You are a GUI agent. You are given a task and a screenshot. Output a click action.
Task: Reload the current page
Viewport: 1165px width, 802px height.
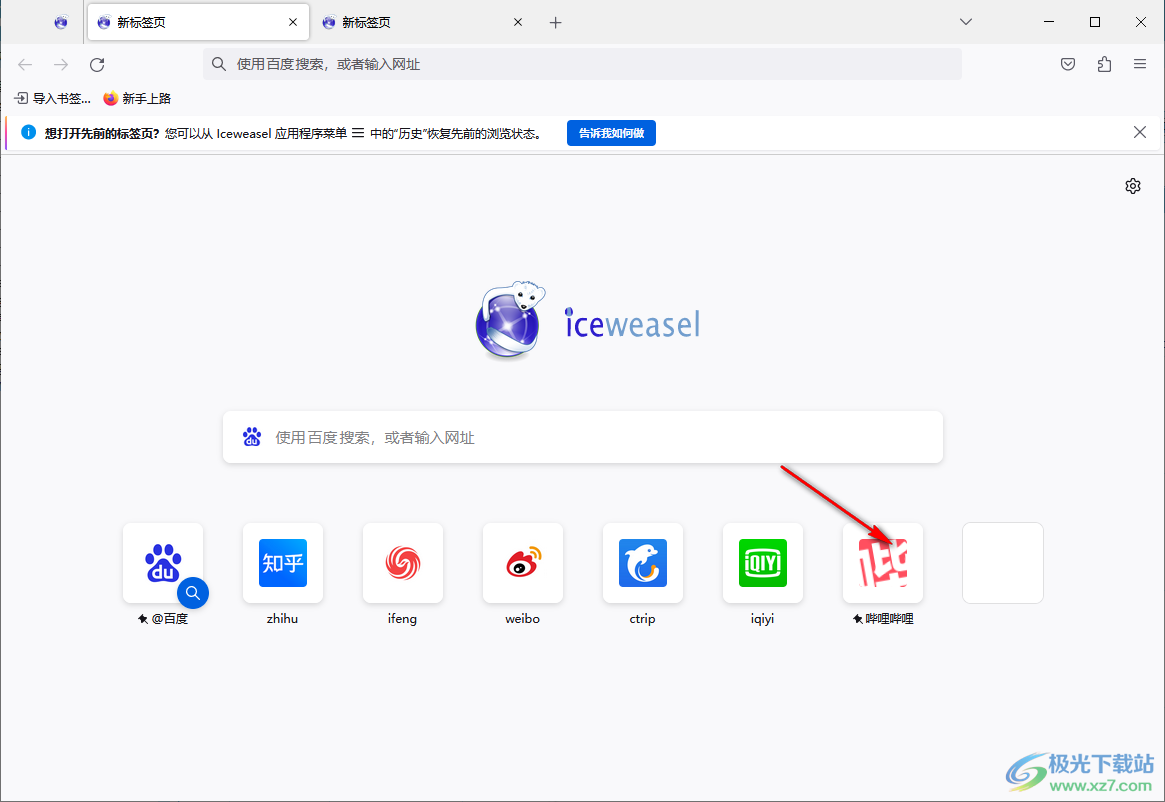click(97, 65)
